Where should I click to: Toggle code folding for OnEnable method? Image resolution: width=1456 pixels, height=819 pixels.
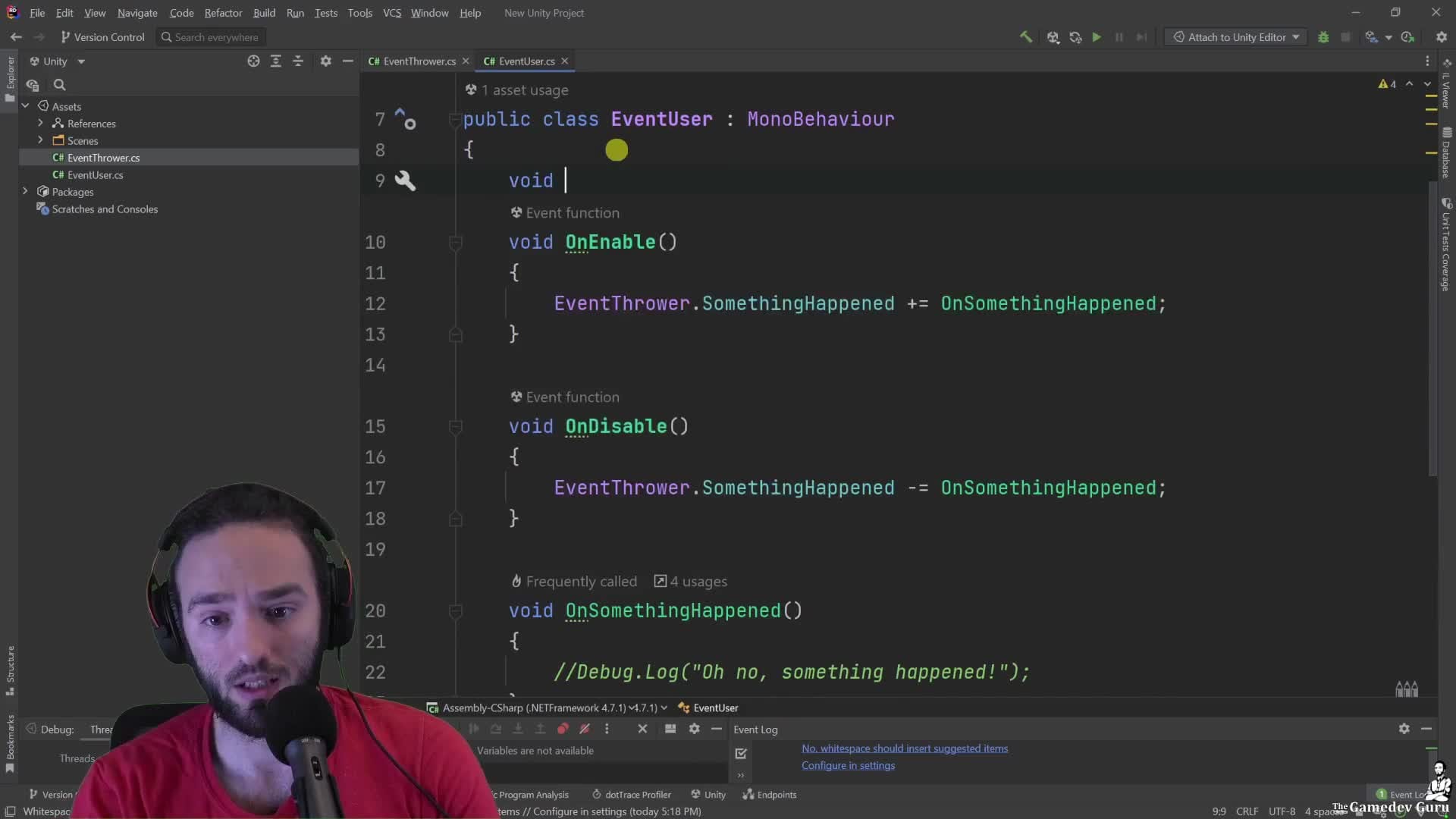pos(456,243)
